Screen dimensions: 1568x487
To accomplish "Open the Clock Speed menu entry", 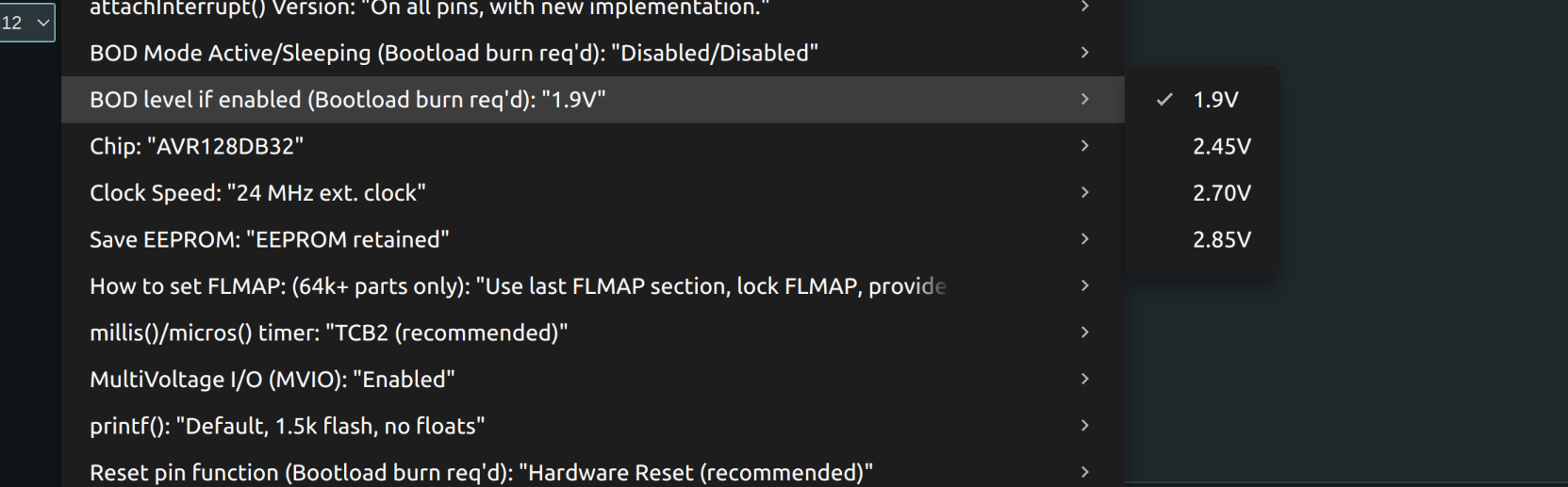I will 257,193.
